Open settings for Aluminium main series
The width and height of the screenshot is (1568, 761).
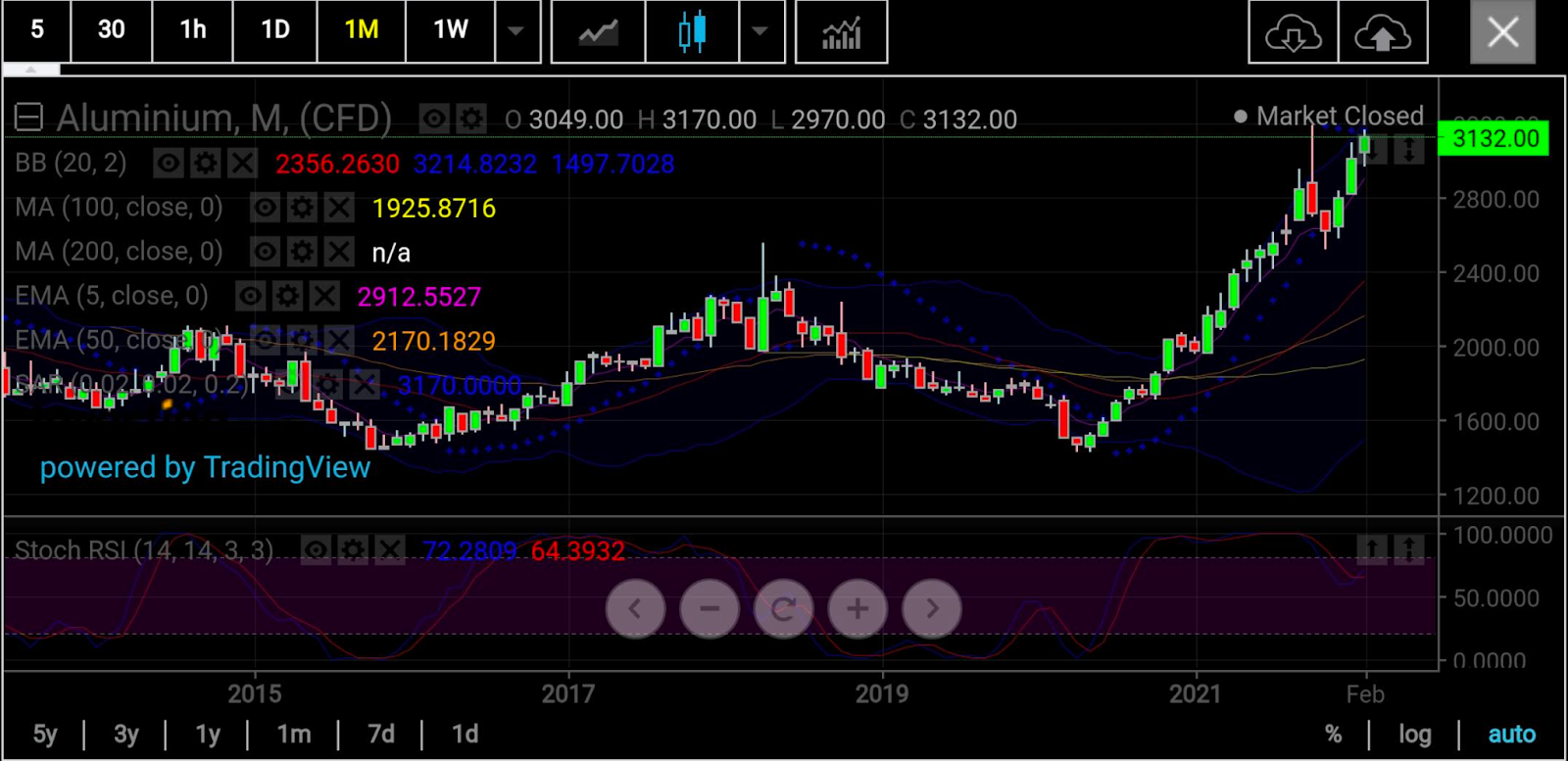pos(471,119)
